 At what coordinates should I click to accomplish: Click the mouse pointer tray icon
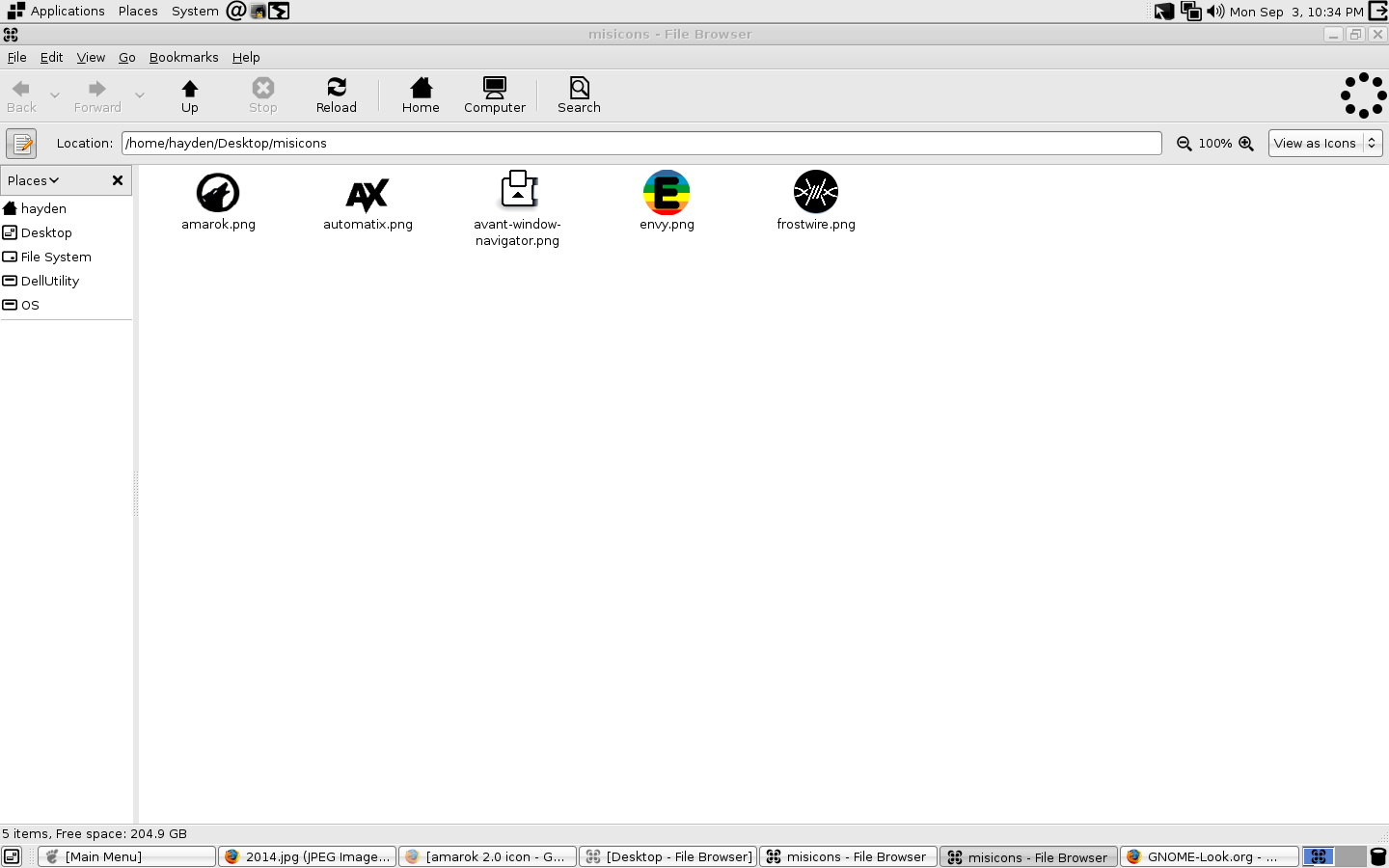[x=1164, y=11]
